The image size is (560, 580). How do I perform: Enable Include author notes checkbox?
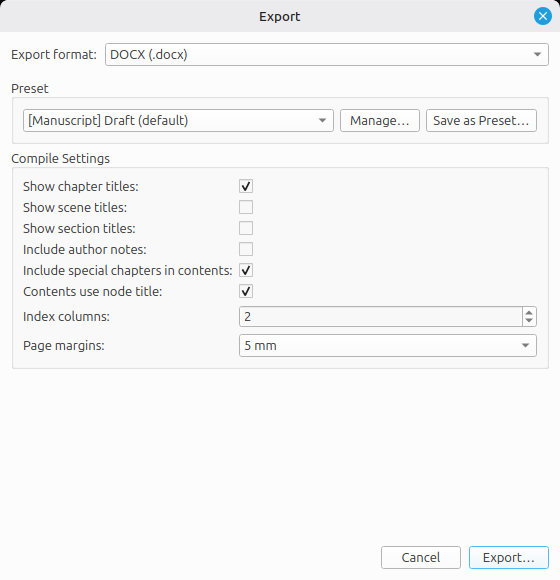tap(246, 249)
